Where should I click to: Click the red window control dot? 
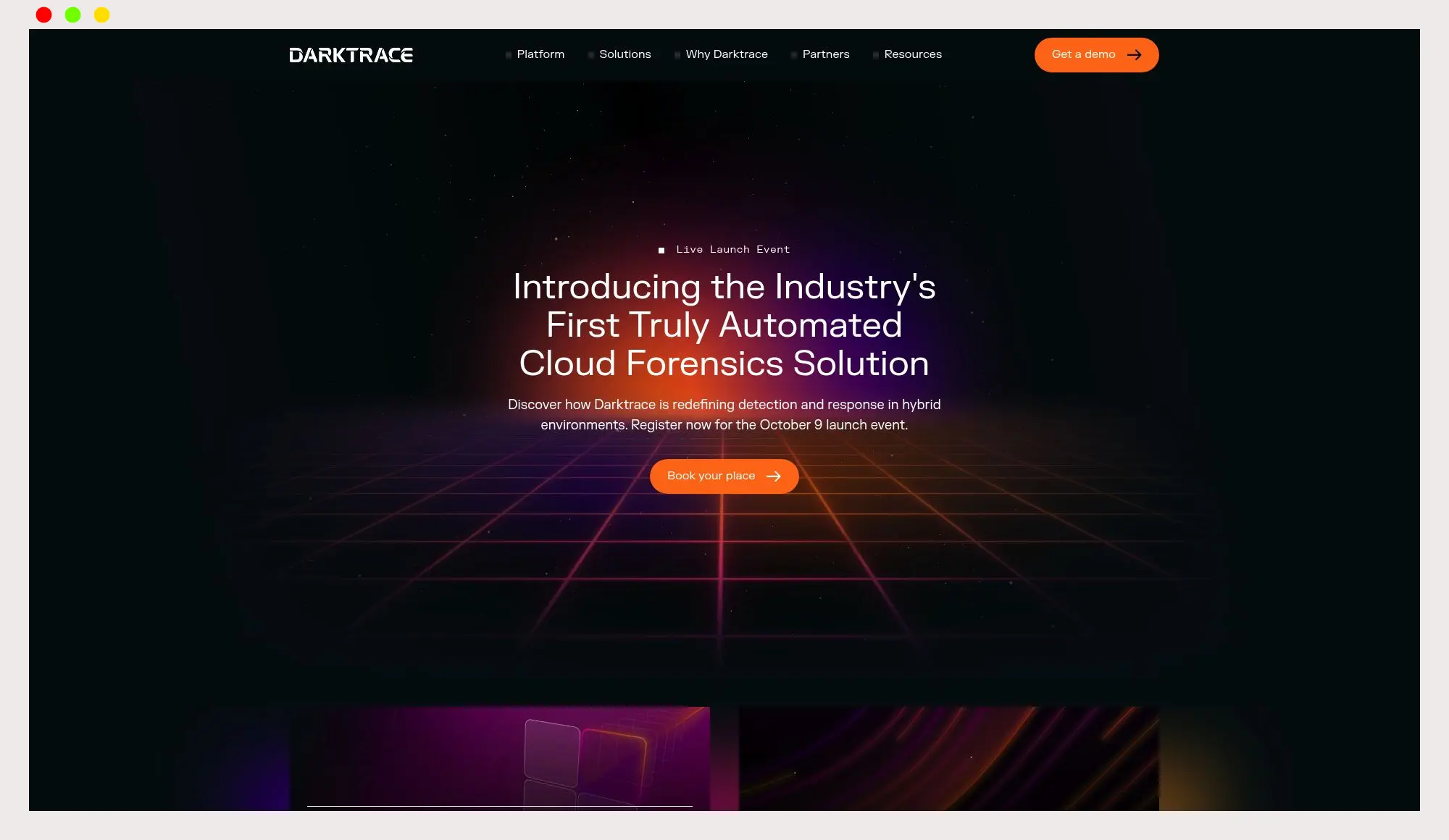point(43,14)
